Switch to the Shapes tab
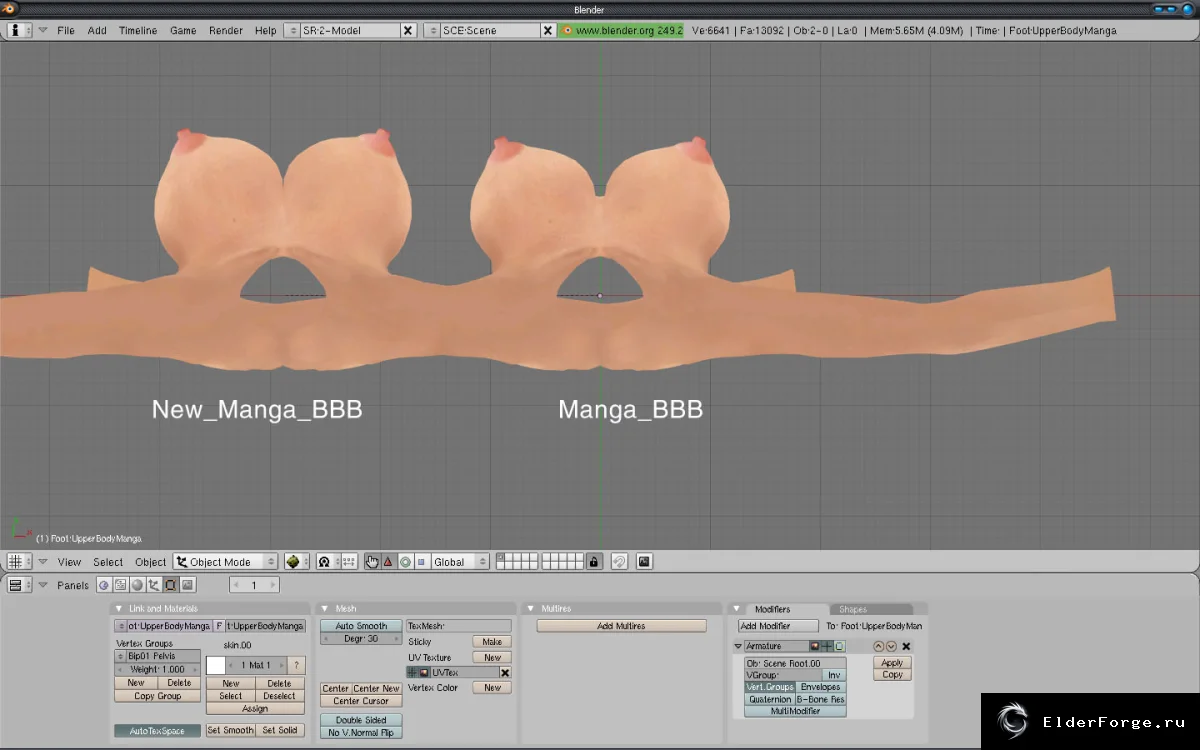Image resolution: width=1200 pixels, height=750 pixels. pyautogui.click(x=853, y=609)
